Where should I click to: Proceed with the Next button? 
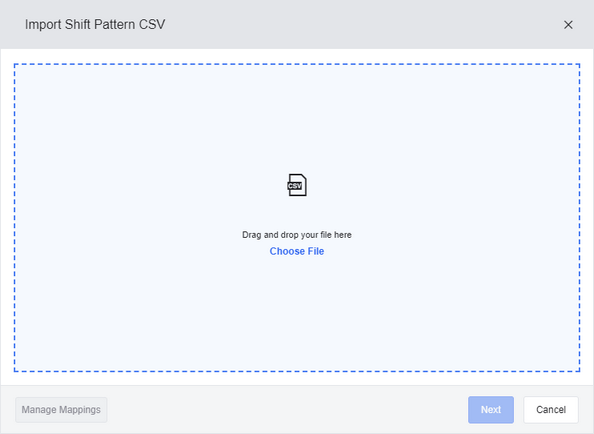point(491,409)
